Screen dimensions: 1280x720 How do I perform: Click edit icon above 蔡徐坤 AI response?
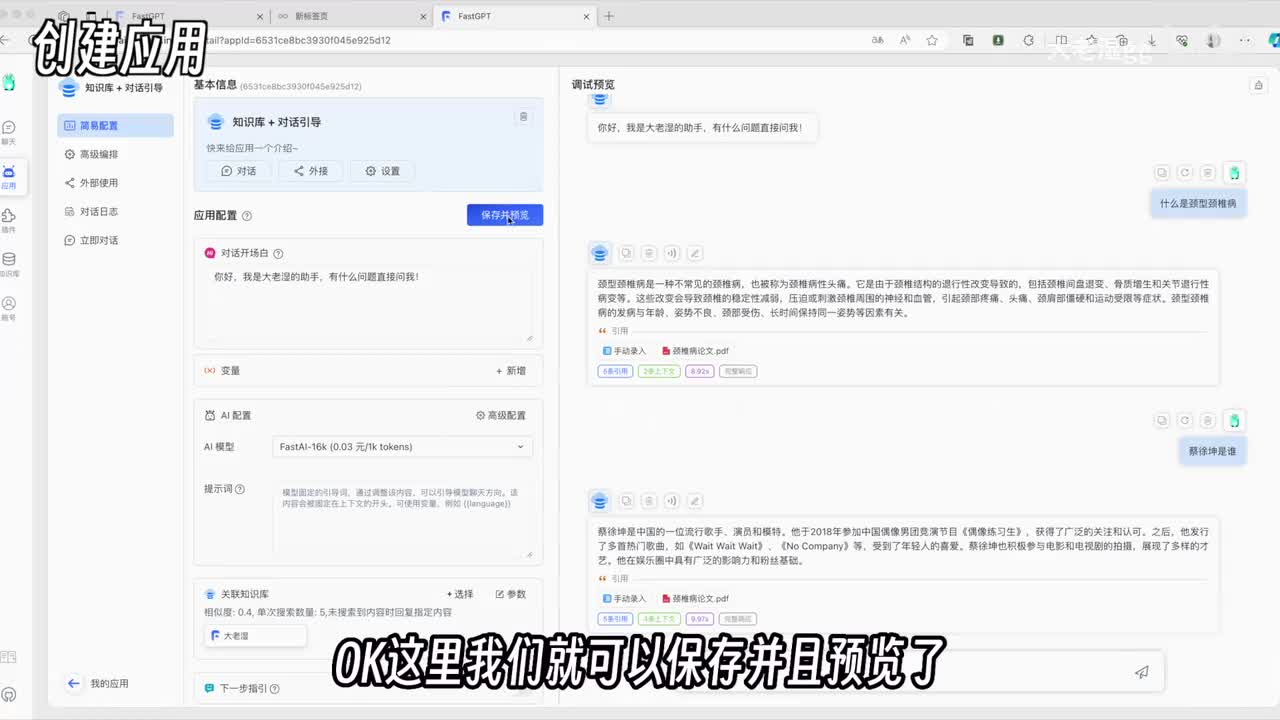(x=695, y=501)
